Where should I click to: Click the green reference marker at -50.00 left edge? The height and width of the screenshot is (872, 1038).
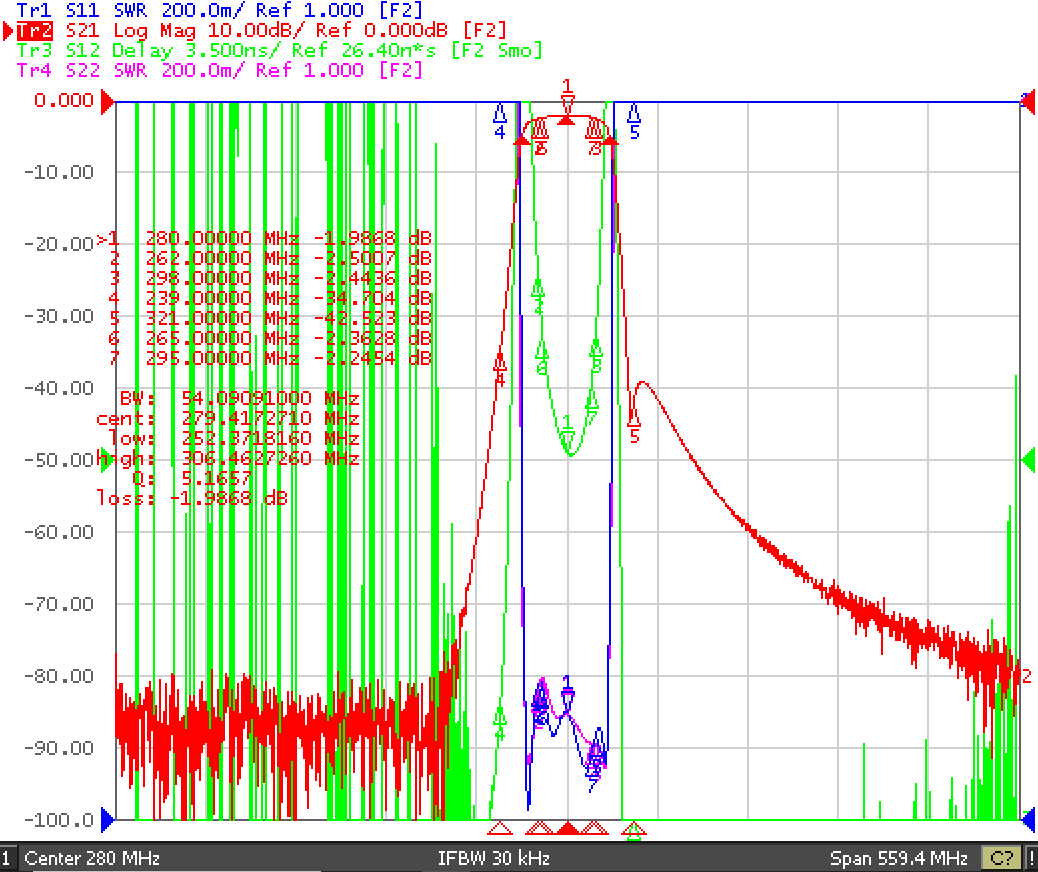tap(106, 461)
